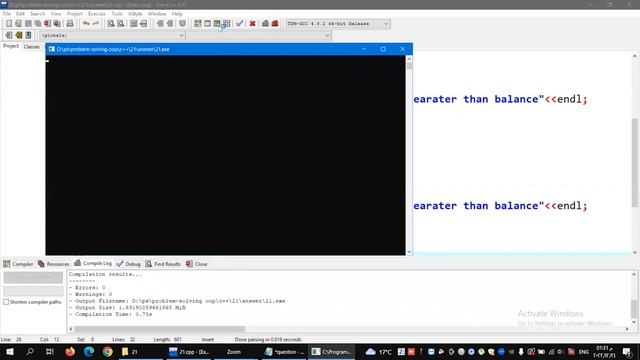The height and width of the screenshot is (360, 640).
Task: Switch to the Find Results tab
Action: [163, 264]
